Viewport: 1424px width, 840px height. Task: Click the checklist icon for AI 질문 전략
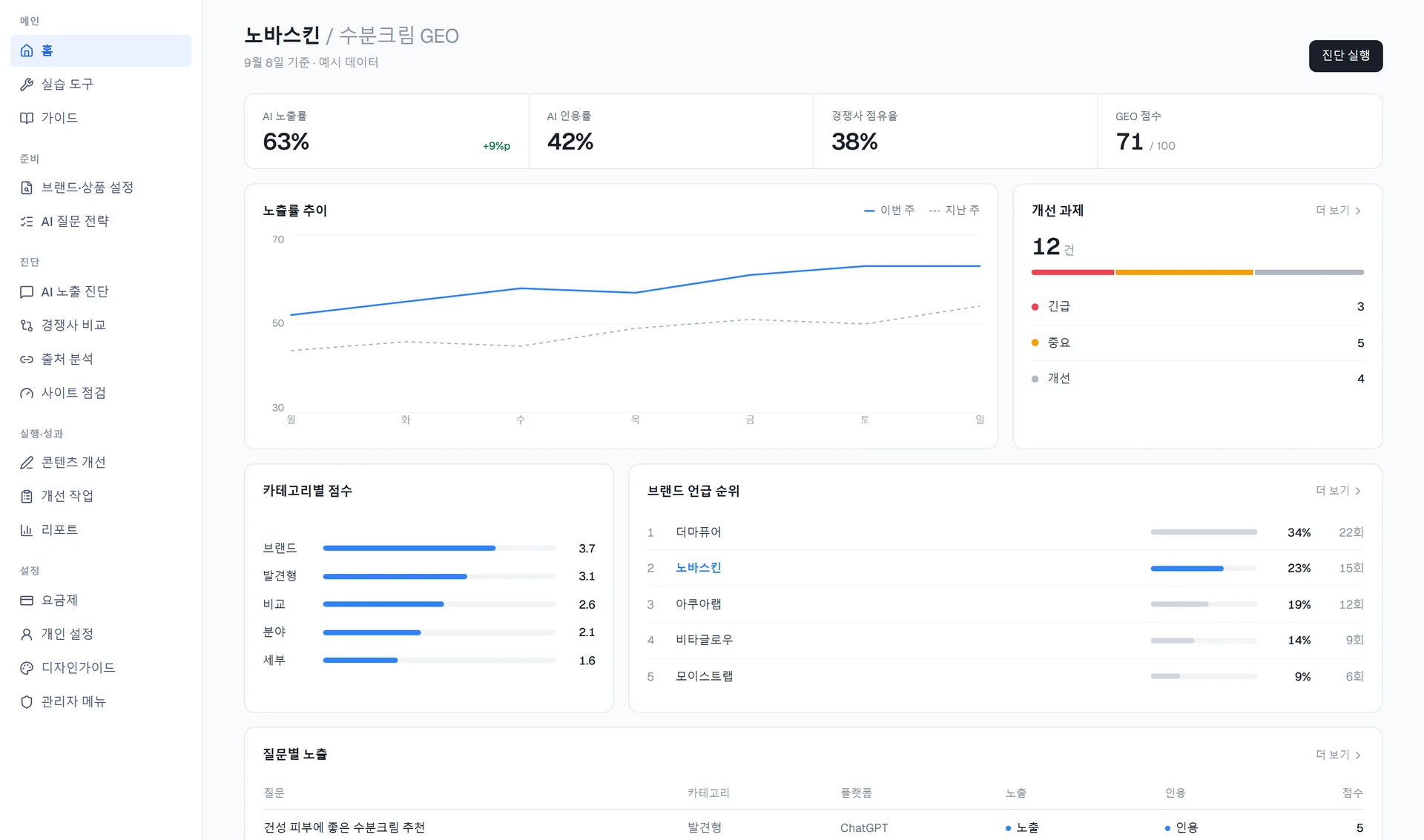(x=27, y=222)
